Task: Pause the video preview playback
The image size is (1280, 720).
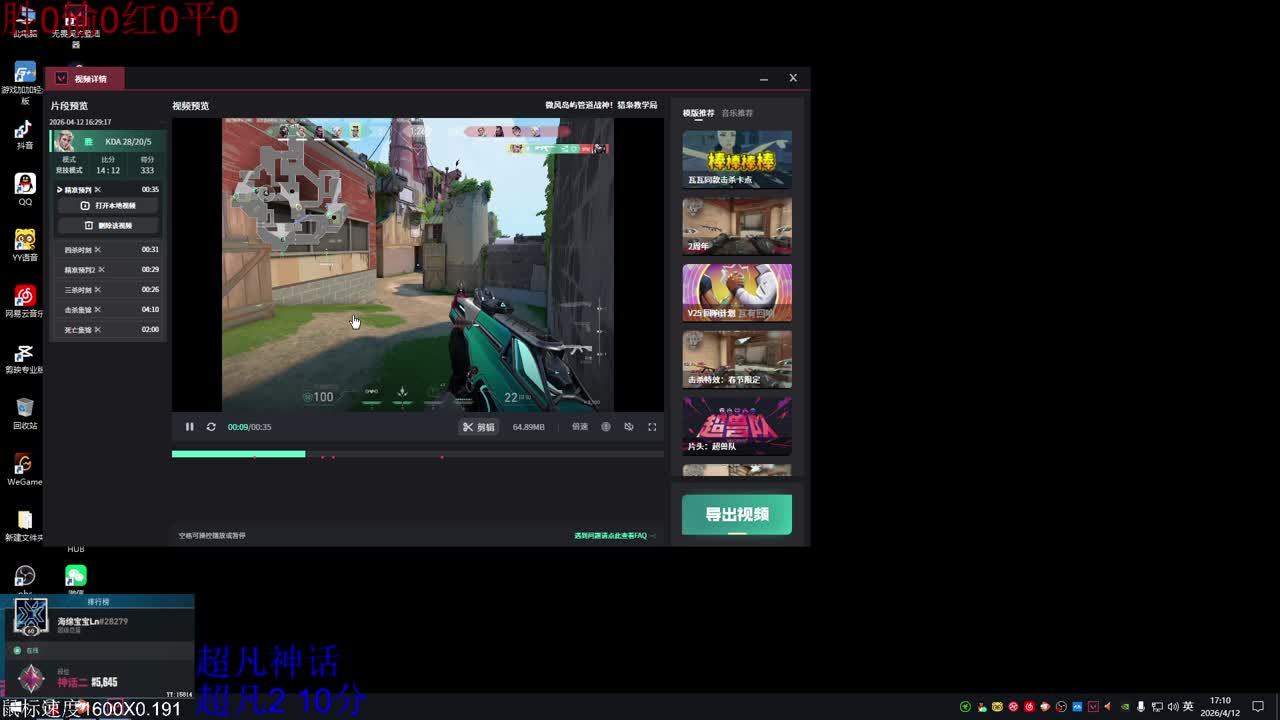Action: coord(189,427)
